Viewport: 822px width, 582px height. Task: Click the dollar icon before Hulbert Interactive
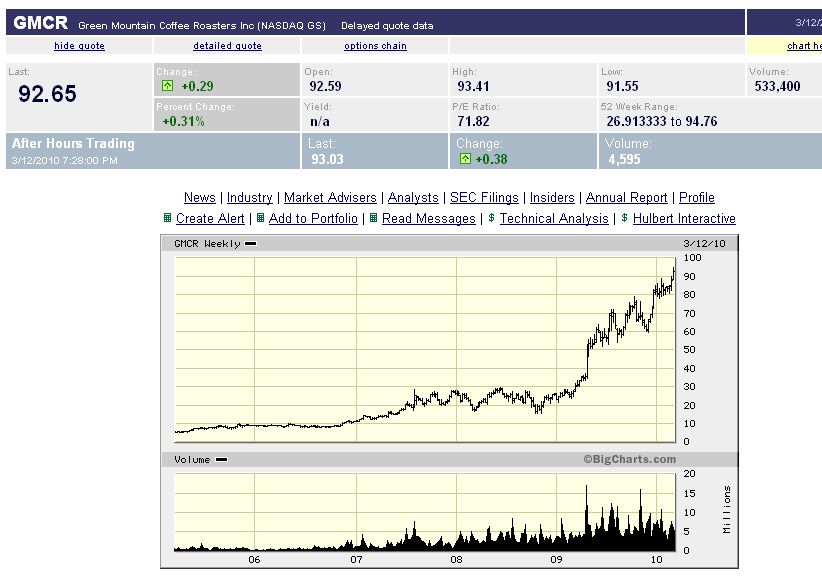[x=624, y=218]
